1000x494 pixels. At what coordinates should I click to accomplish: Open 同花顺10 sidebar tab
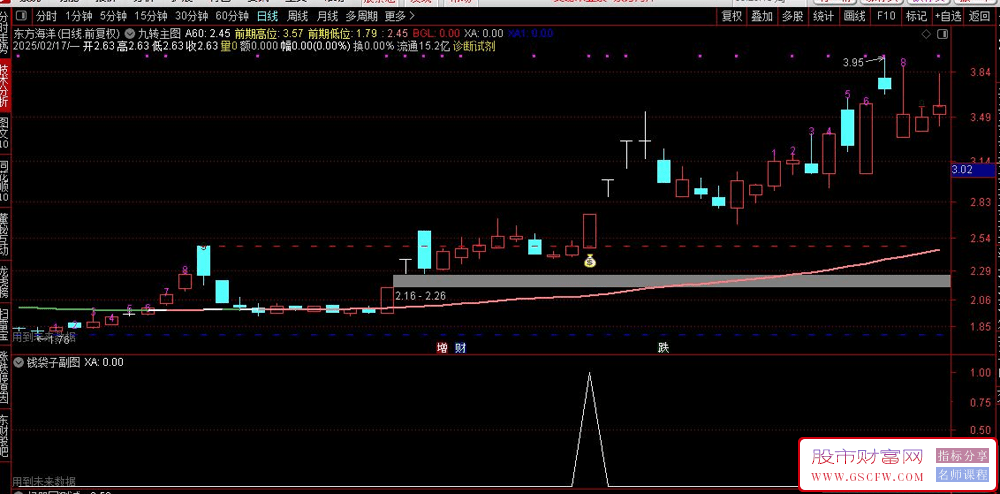tap(4, 181)
